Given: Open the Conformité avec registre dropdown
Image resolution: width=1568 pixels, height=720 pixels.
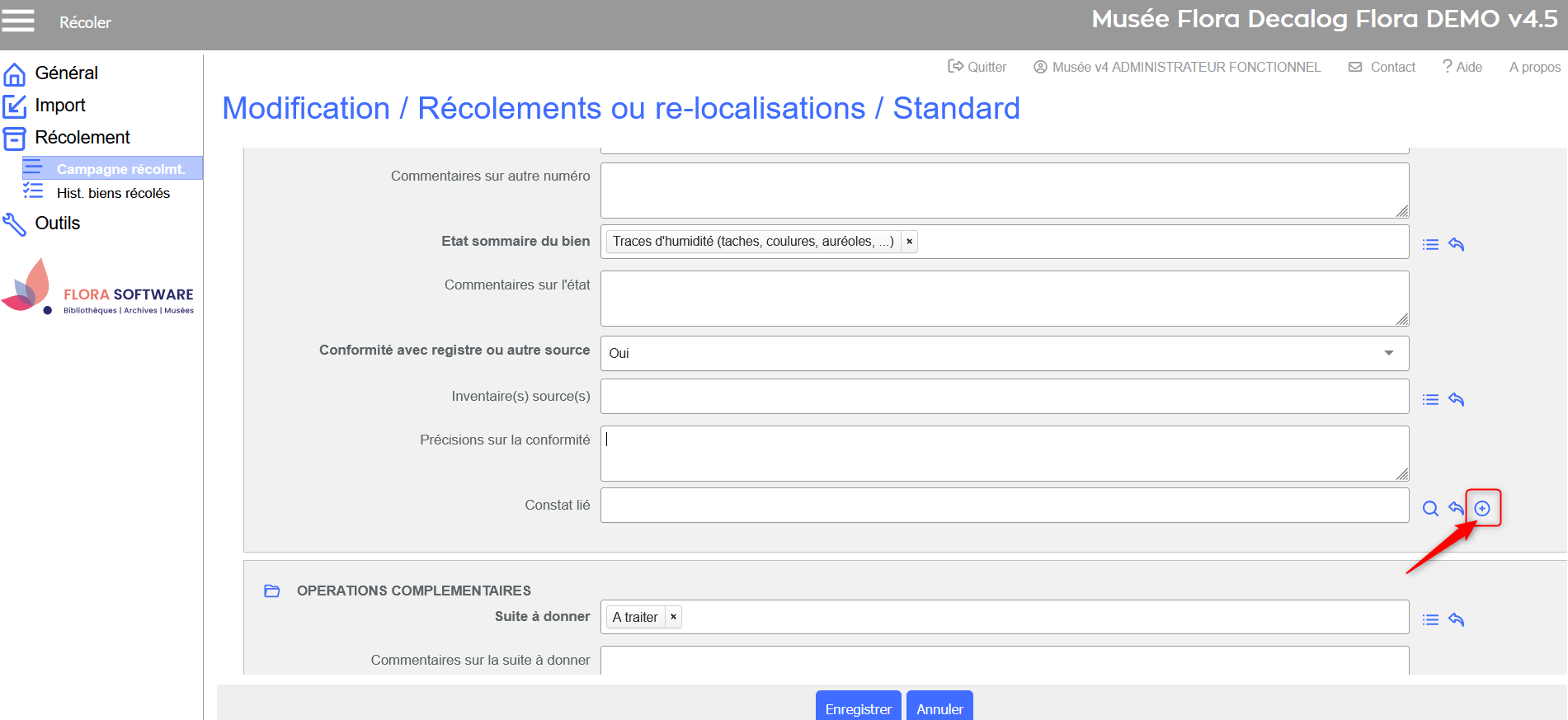Looking at the screenshot, I should point(1004,353).
